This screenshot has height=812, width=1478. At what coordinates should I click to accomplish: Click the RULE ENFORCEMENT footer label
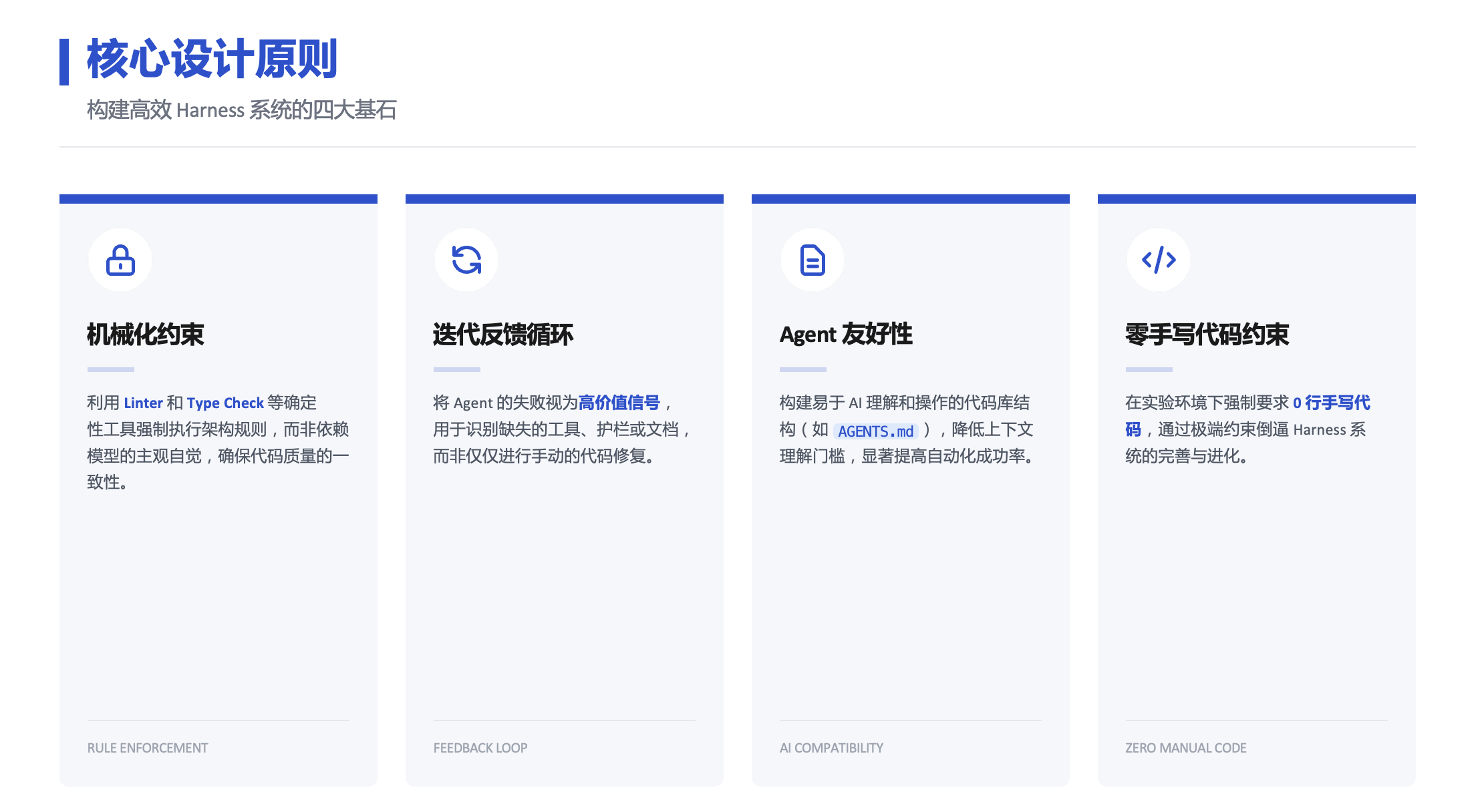pos(148,748)
